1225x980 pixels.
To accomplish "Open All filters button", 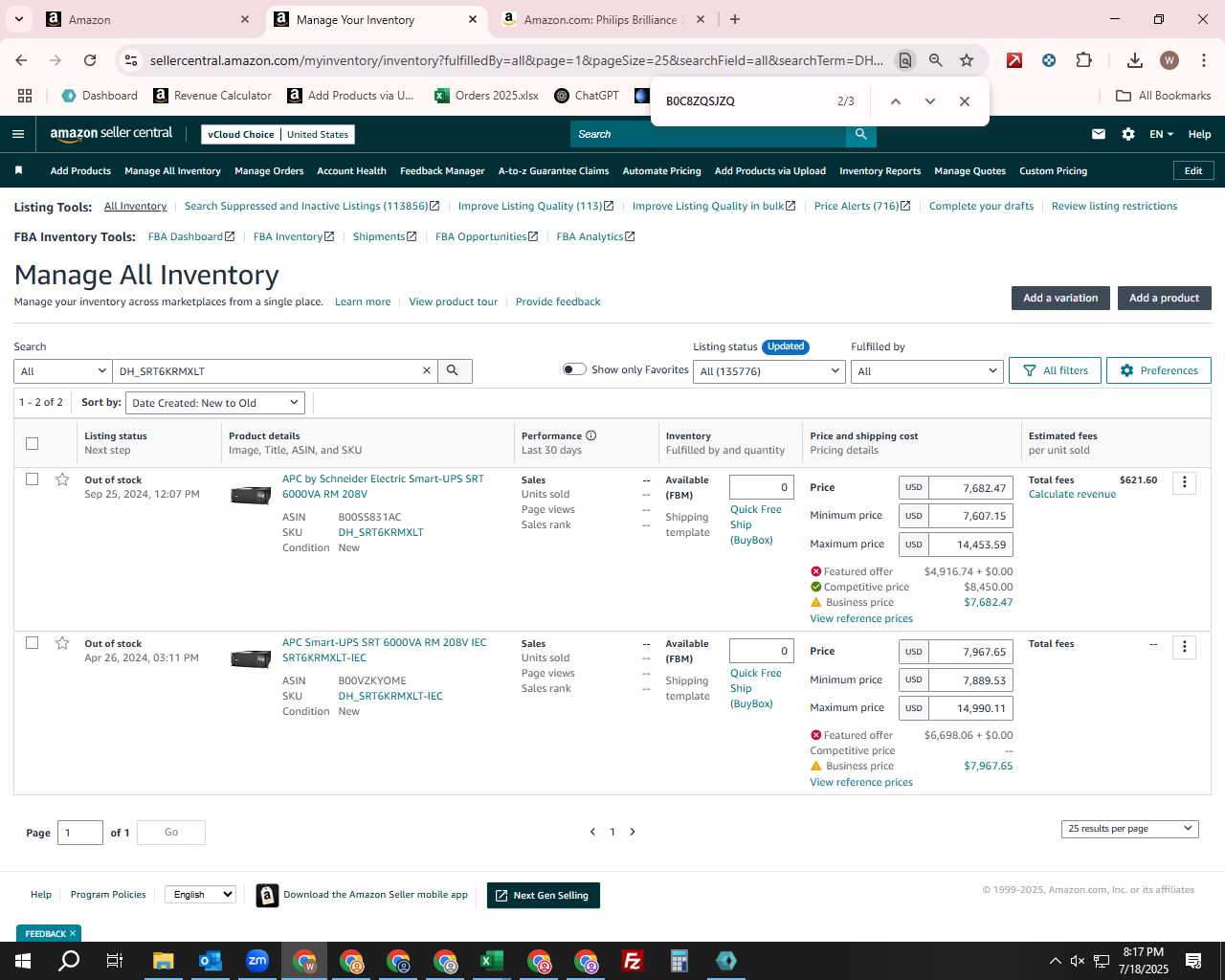I will [x=1056, y=370].
